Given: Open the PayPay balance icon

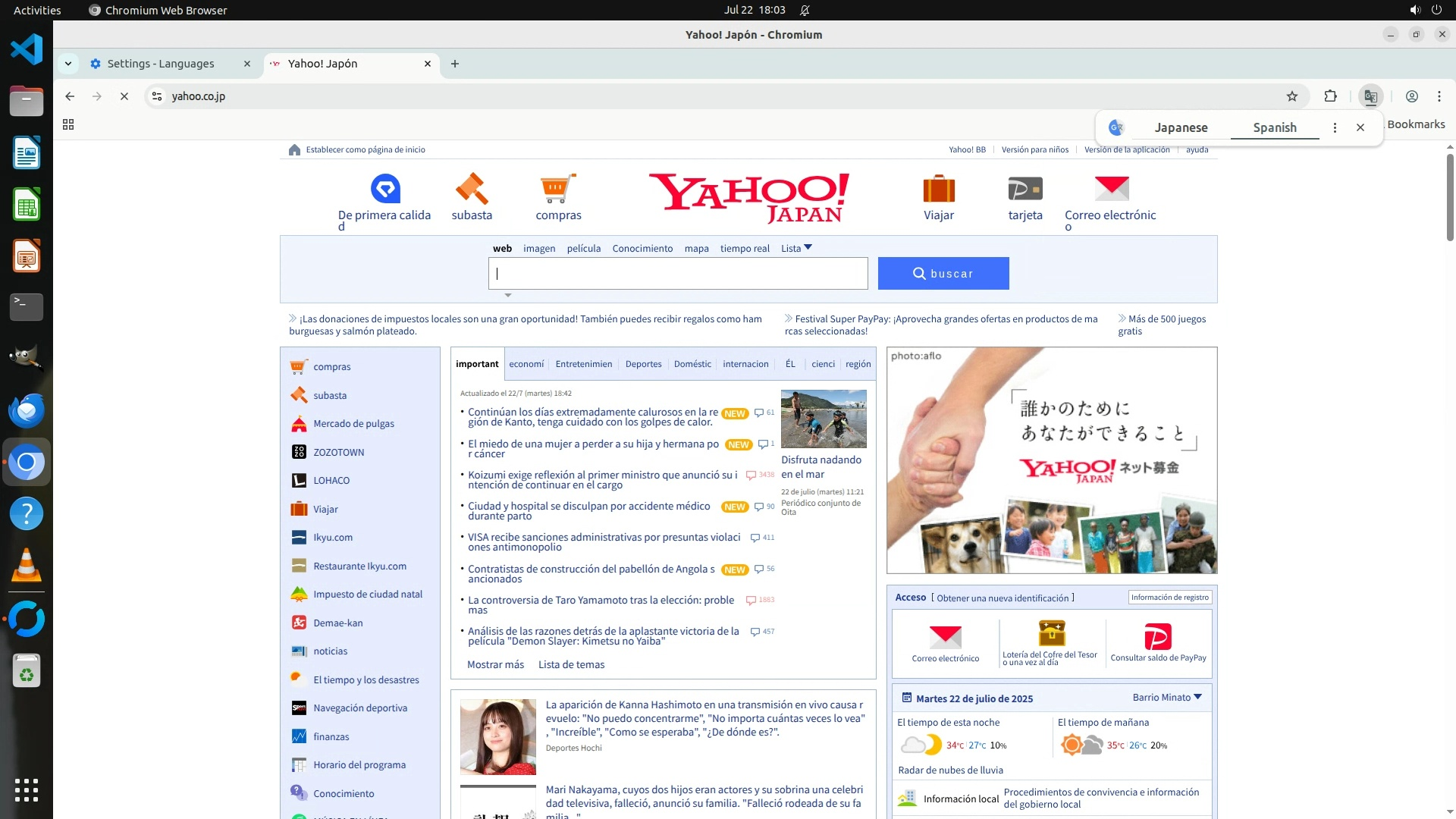Looking at the screenshot, I should pos(1158,637).
